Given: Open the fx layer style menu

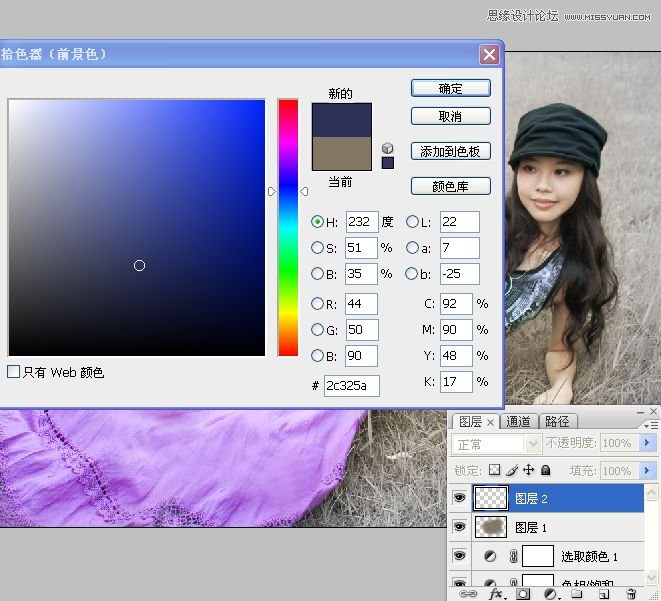Looking at the screenshot, I should coord(496,594).
